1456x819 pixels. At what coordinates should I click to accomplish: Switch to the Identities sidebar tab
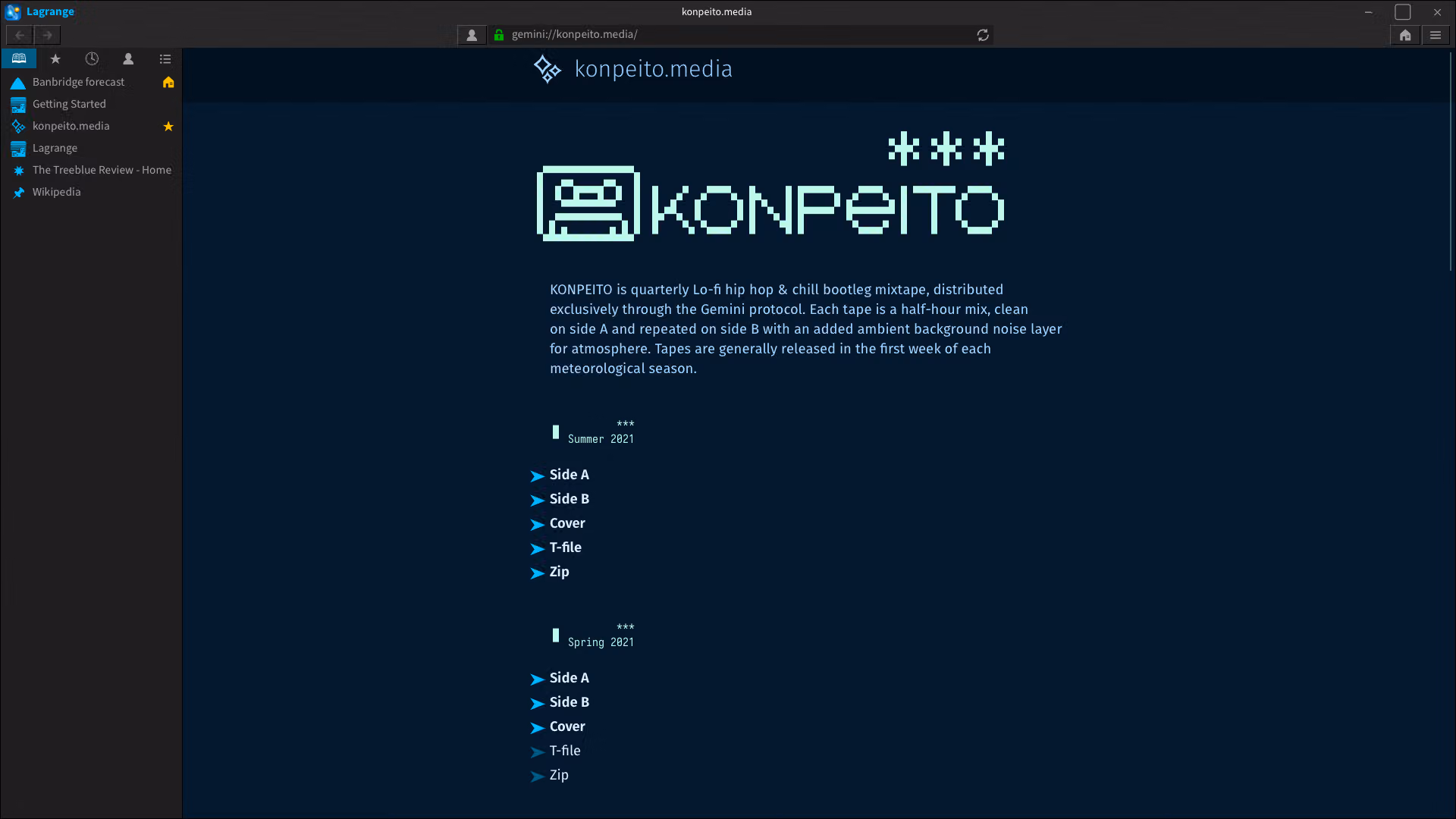point(128,58)
